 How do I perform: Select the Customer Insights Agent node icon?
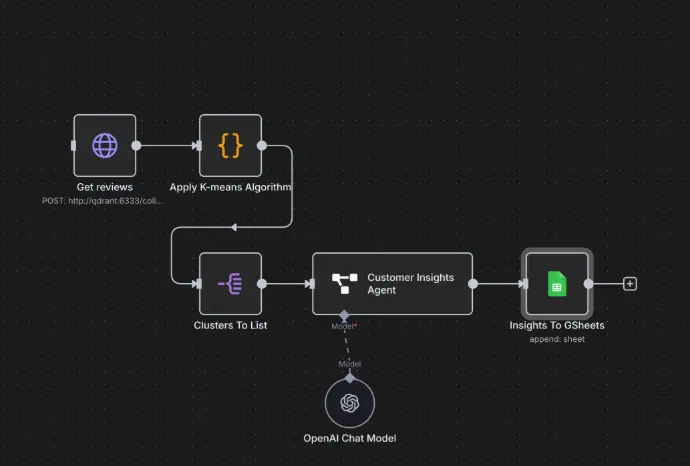point(344,284)
